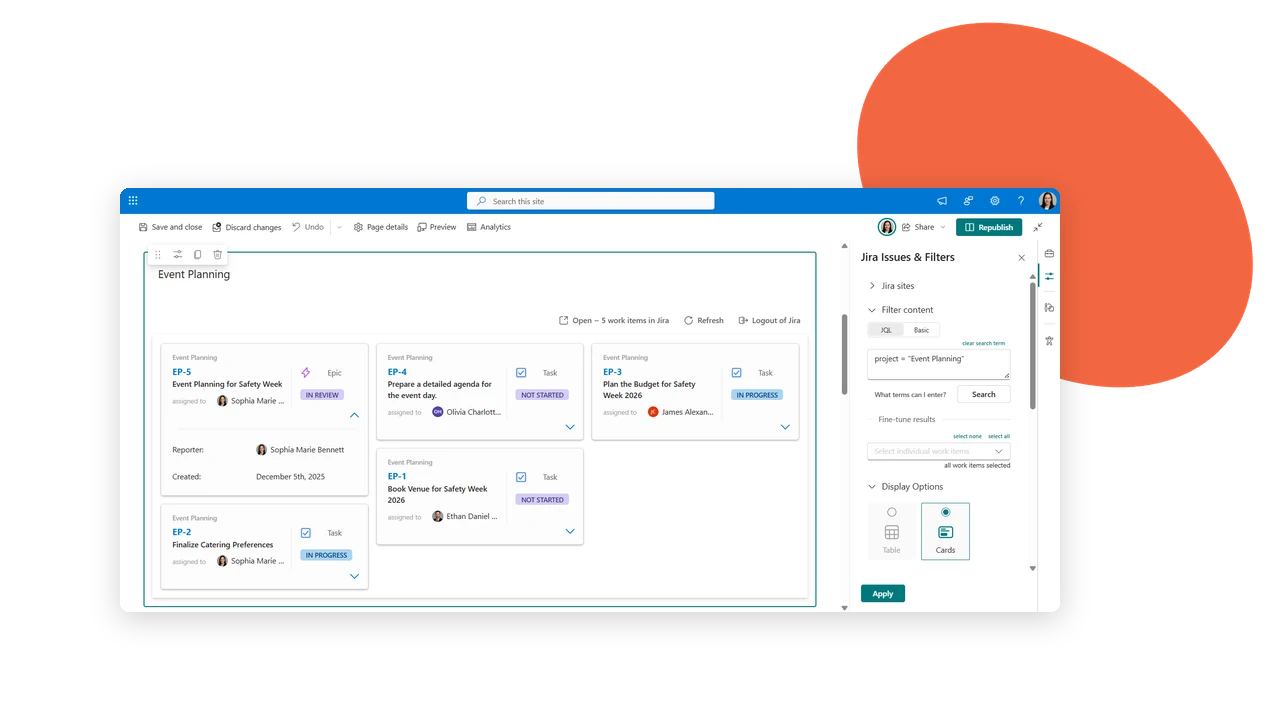
Task: Open the help question mark icon
Action: (x=1021, y=201)
